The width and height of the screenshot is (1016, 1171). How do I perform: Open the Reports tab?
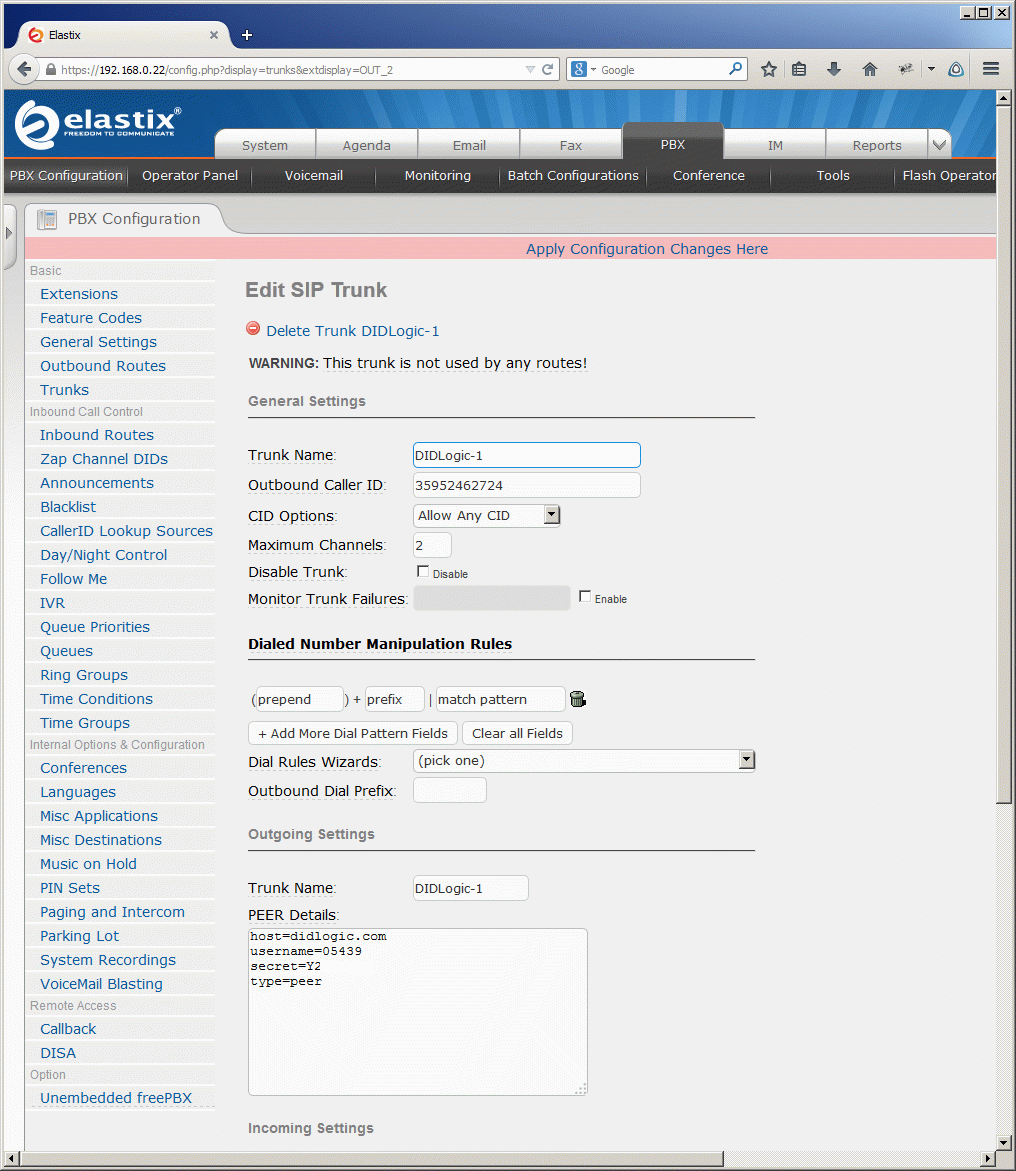pos(877,145)
